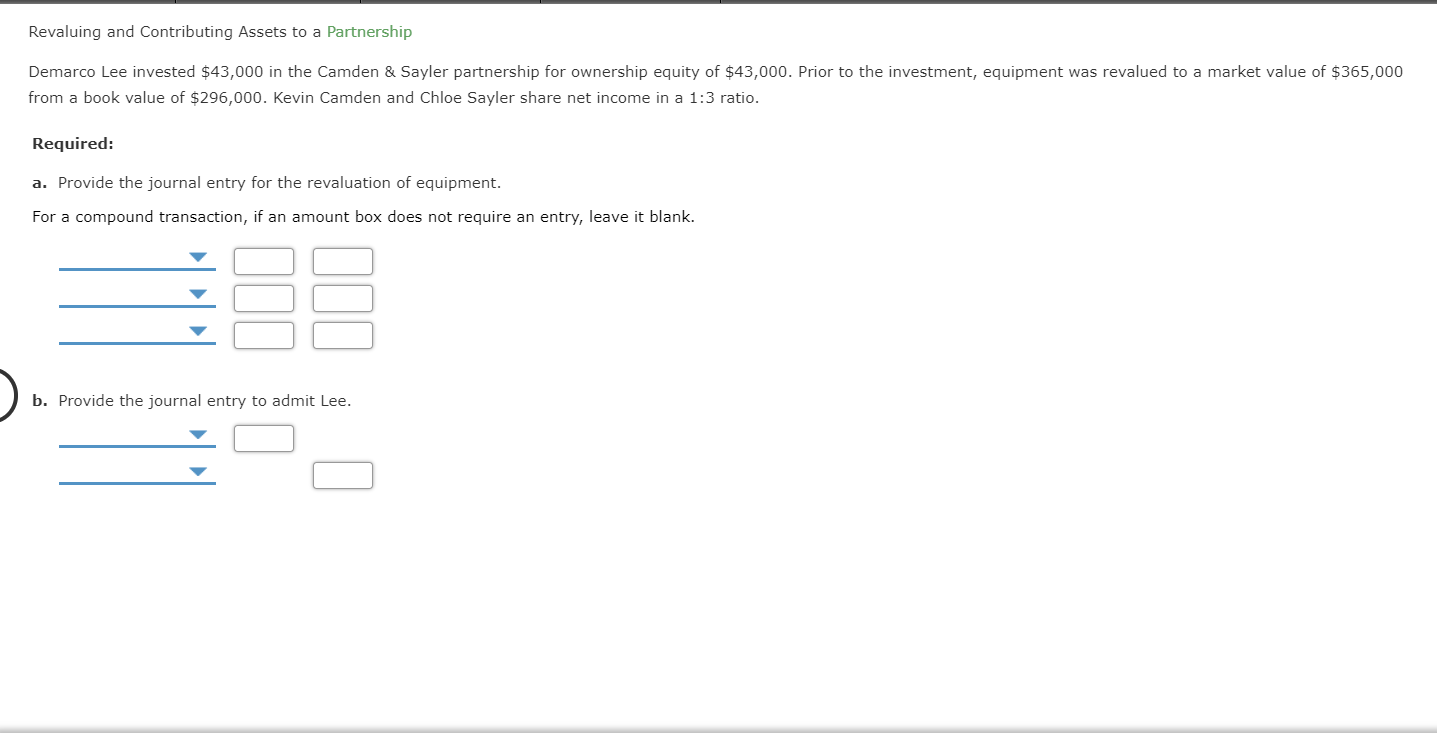Image resolution: width=1437 pixels, height=734 pixels.
Task: Click the credit amount box on row one
Action: pos(342,260)
